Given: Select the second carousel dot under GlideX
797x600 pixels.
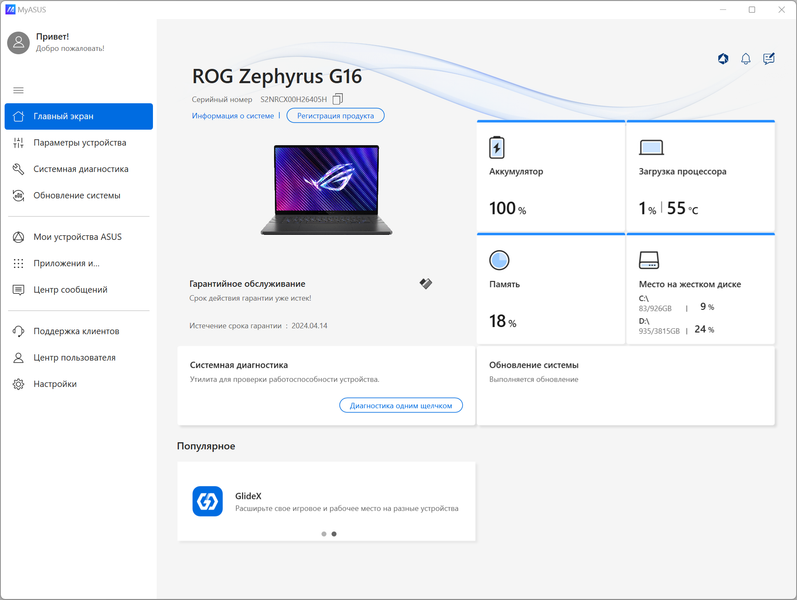Looking at the screenshot, I should pos(334,534).
